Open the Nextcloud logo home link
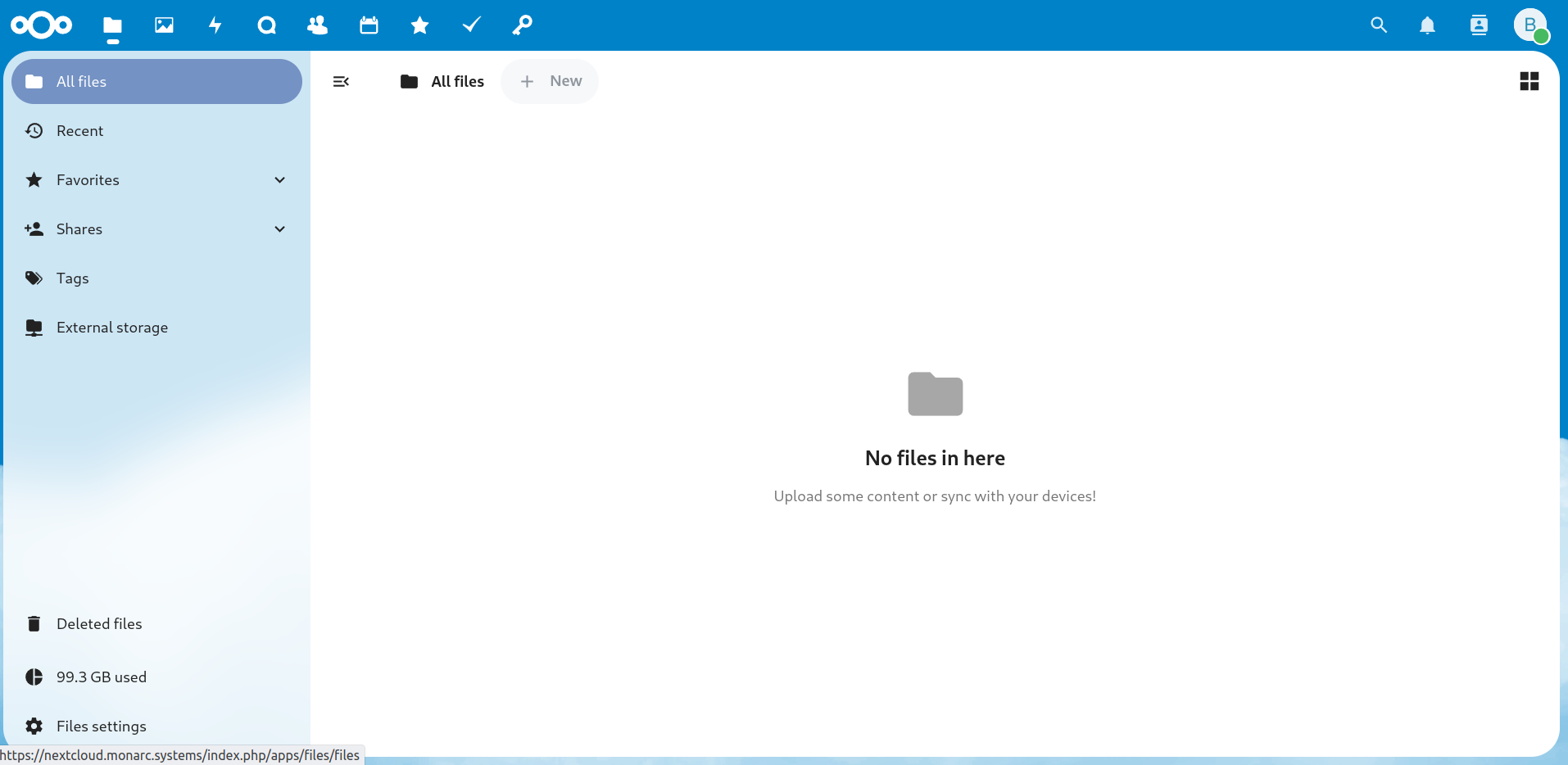The height and width of the screenshot is (765, 1568). point(42,25)
